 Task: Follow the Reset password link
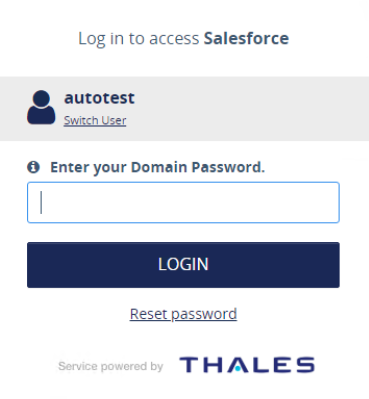tap(183, 314)
